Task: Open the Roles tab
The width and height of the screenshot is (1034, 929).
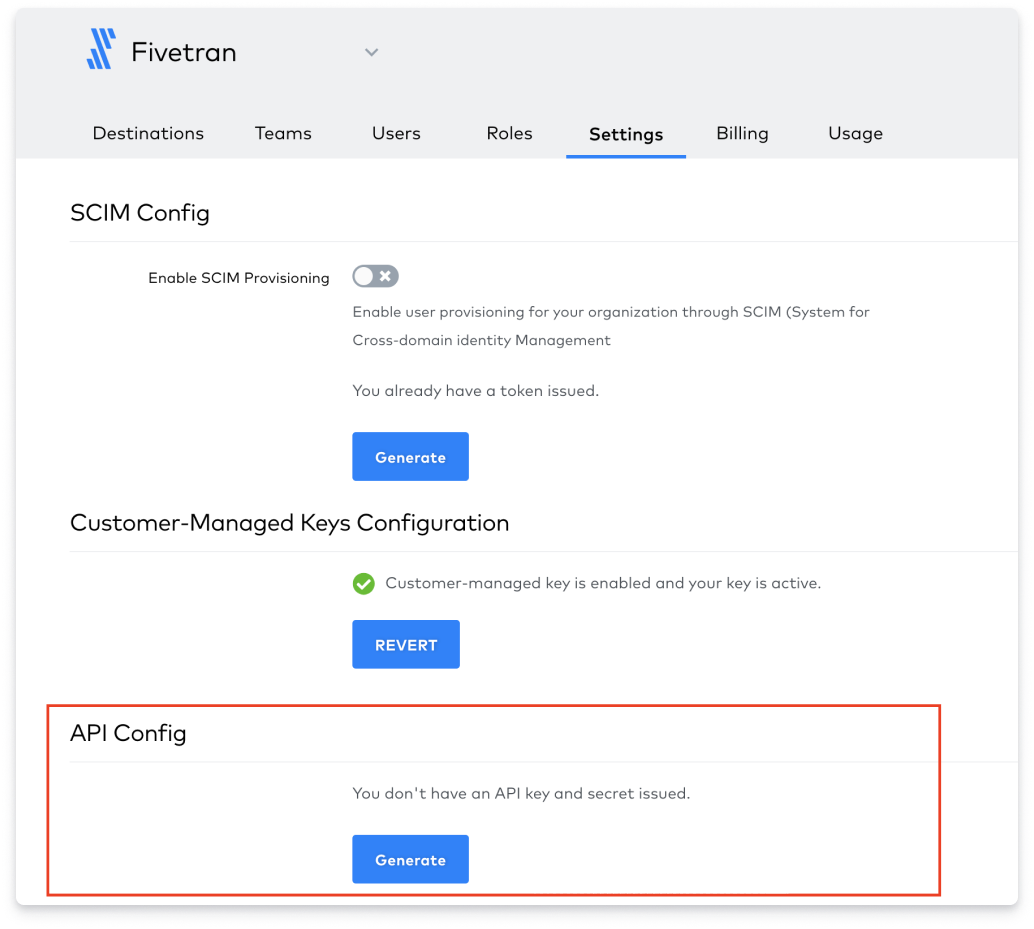Action: [x=509, y=133]
